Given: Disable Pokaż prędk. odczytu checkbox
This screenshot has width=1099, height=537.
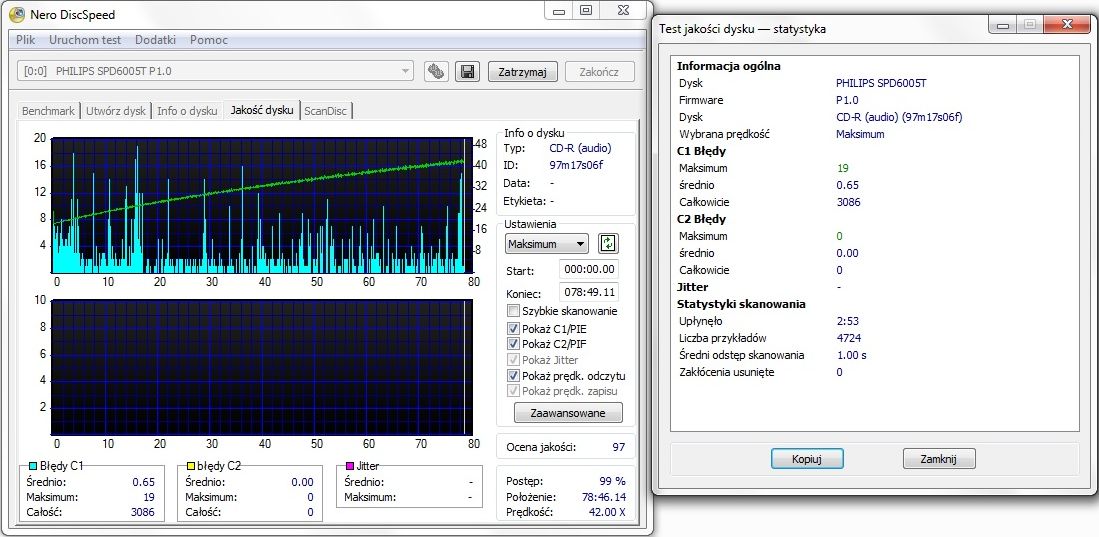Looking at the screenshot, I should click(x=513, y=376).
